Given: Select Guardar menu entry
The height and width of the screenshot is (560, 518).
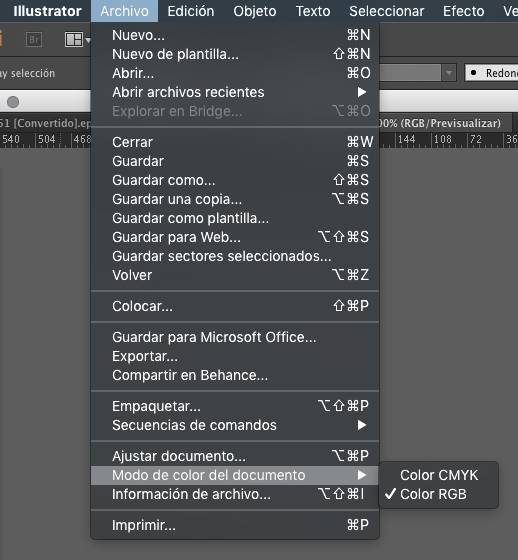Looking at the screenshot, I should [235, 161].
